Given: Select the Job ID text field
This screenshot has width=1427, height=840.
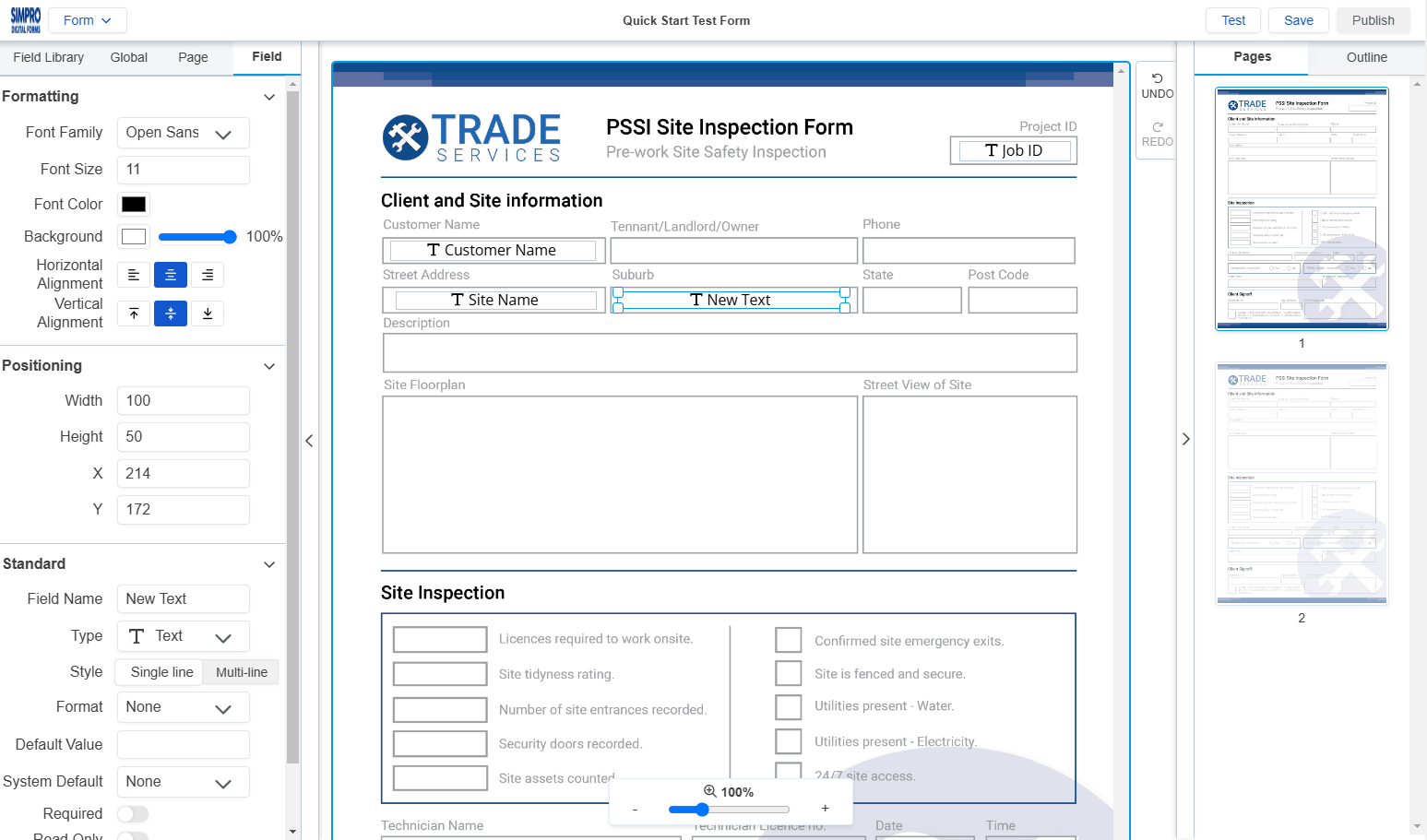Looking at the screenshot, I should click(x=1014, y=150).
